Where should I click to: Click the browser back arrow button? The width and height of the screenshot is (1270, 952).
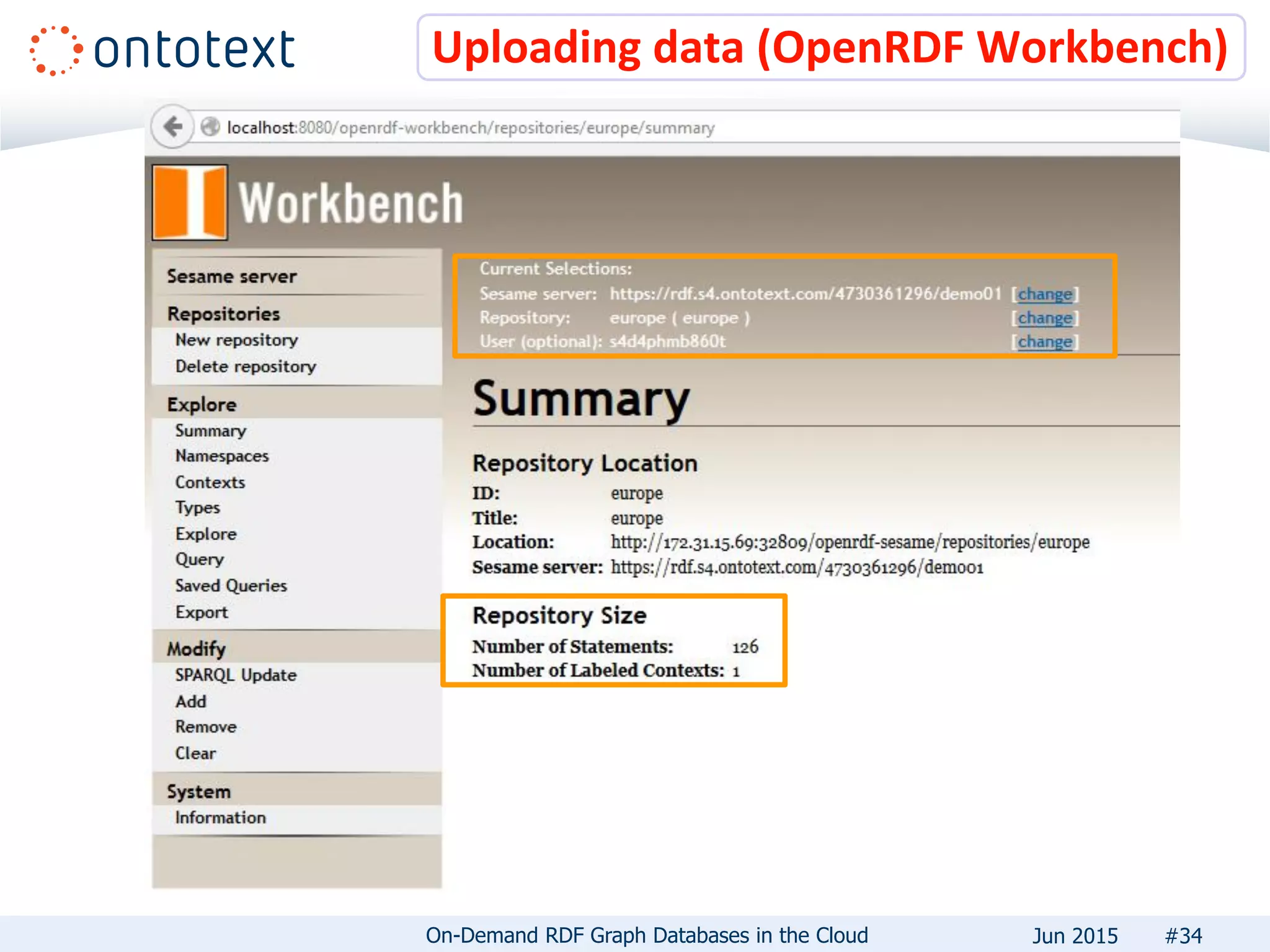point(172,126)
